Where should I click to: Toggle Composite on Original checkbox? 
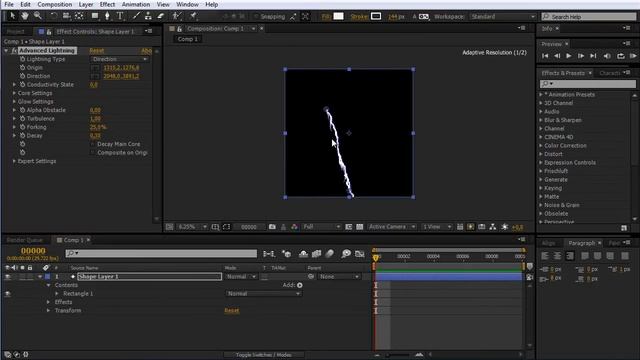tap(93, 153)
